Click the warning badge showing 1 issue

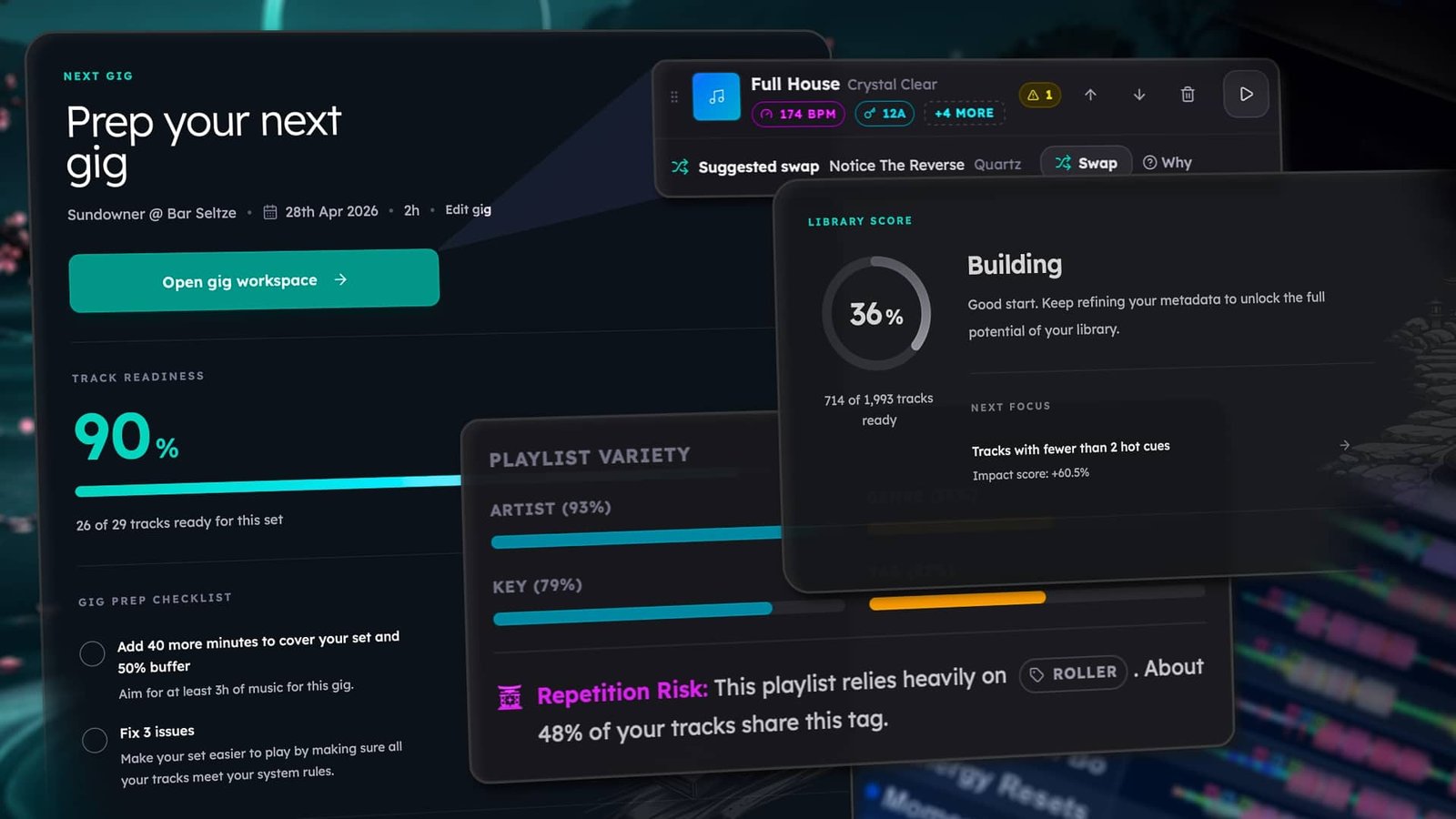[1039, 95]
